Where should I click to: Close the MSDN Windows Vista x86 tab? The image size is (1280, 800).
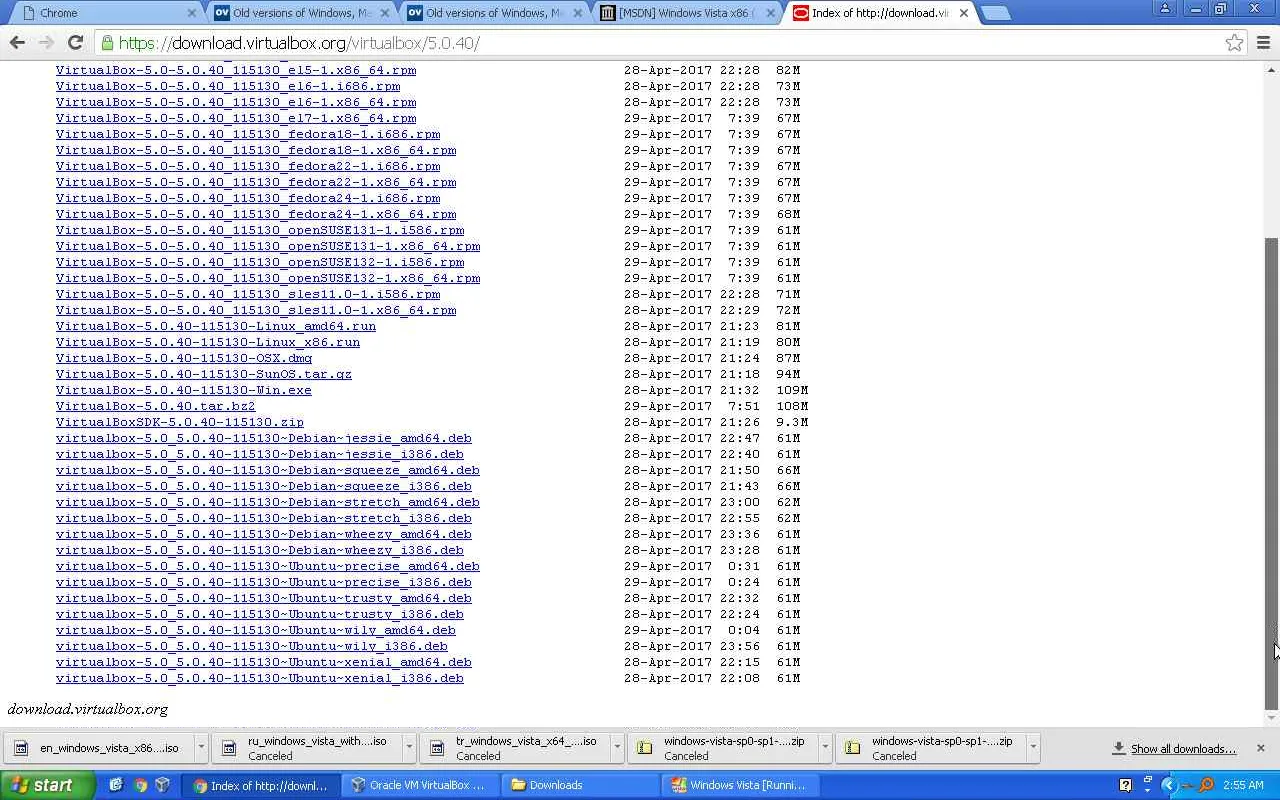(x=771, y=13)
